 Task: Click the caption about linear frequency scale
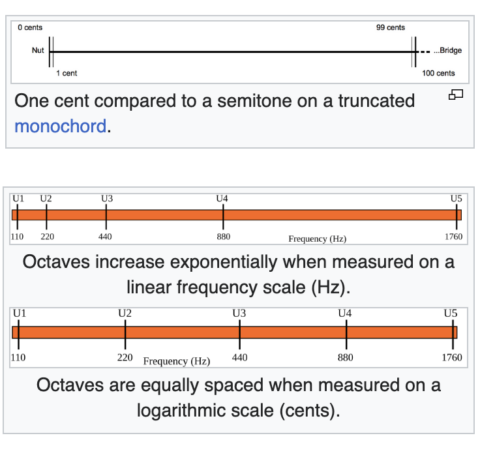coord(238,274)
